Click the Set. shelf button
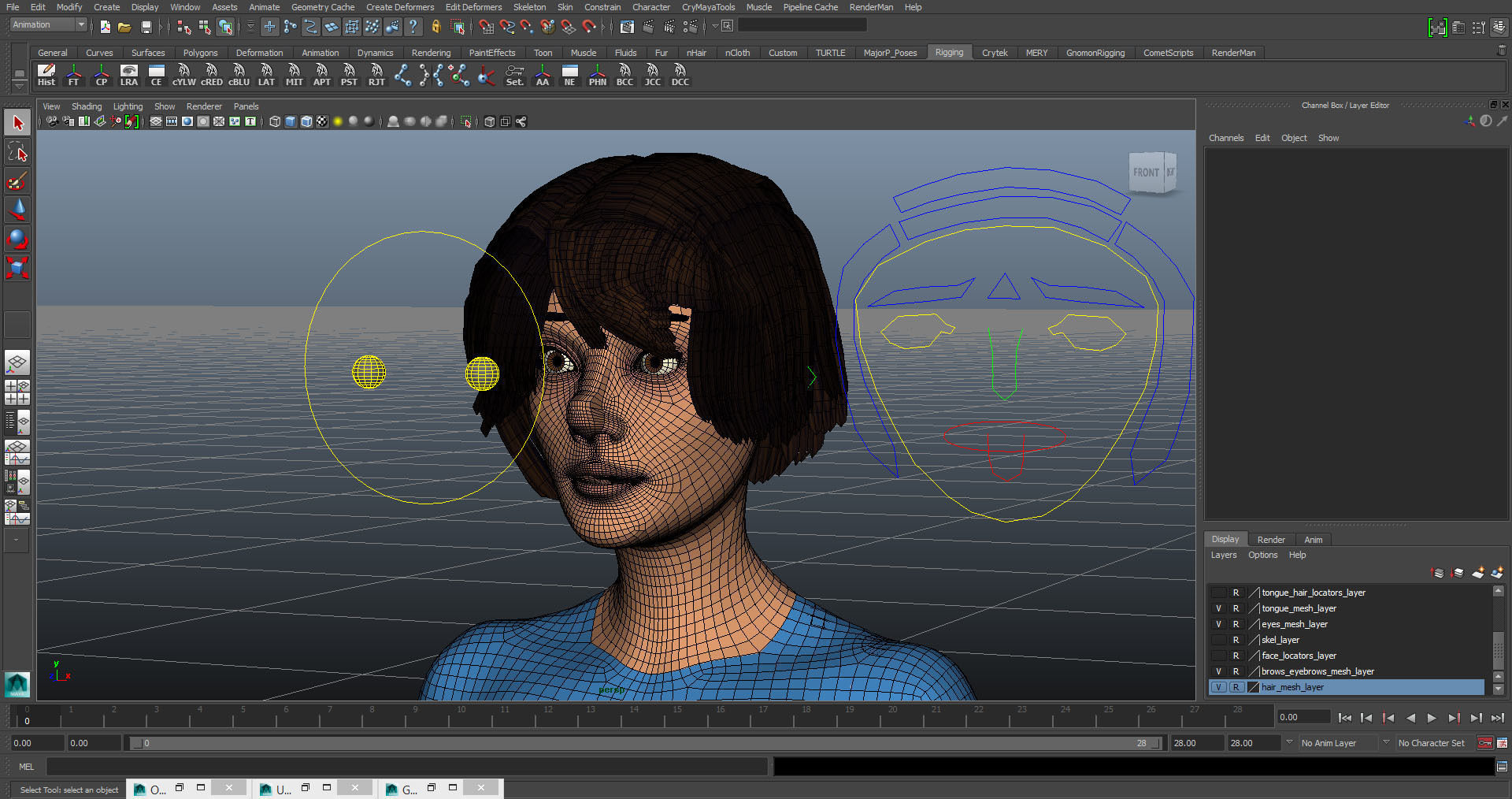Screen dimensions: 1512x799 click(x=515, y=76)
